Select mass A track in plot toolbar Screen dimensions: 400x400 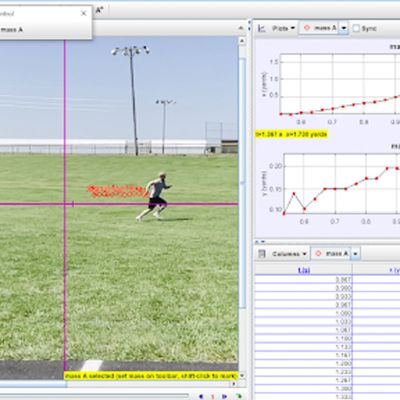pyautogui.click(x=319, y=28)
